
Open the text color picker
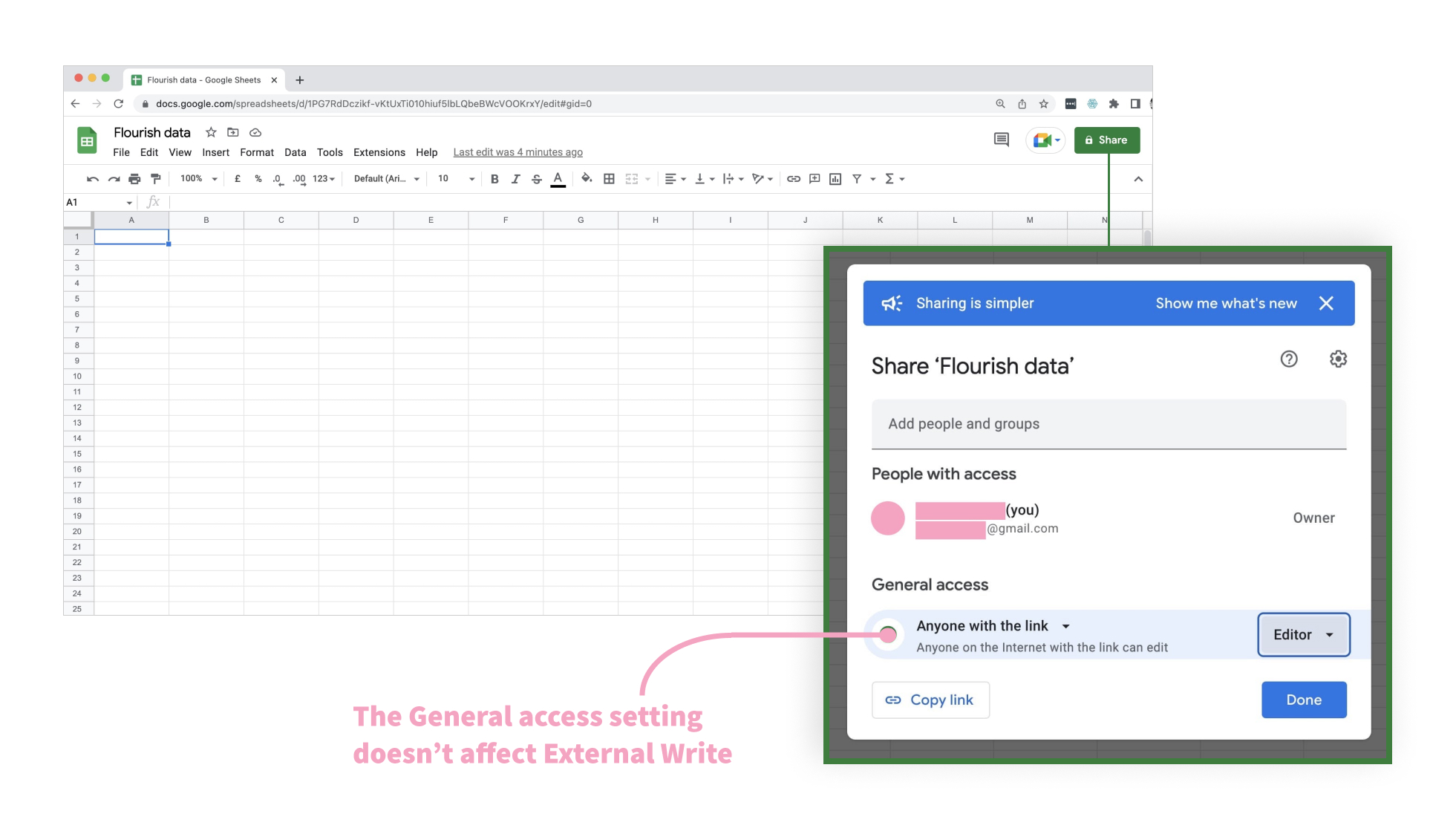(558, 179)
